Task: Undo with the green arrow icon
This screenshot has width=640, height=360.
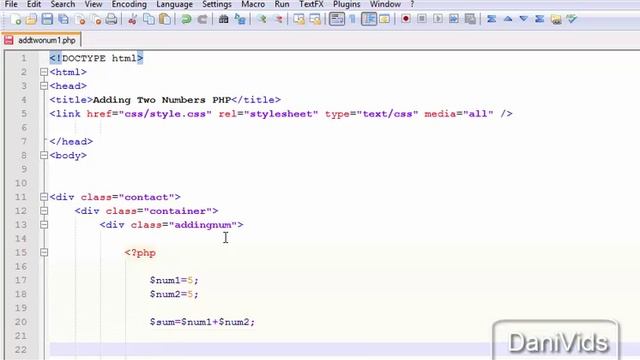Action: pos(186,19)
